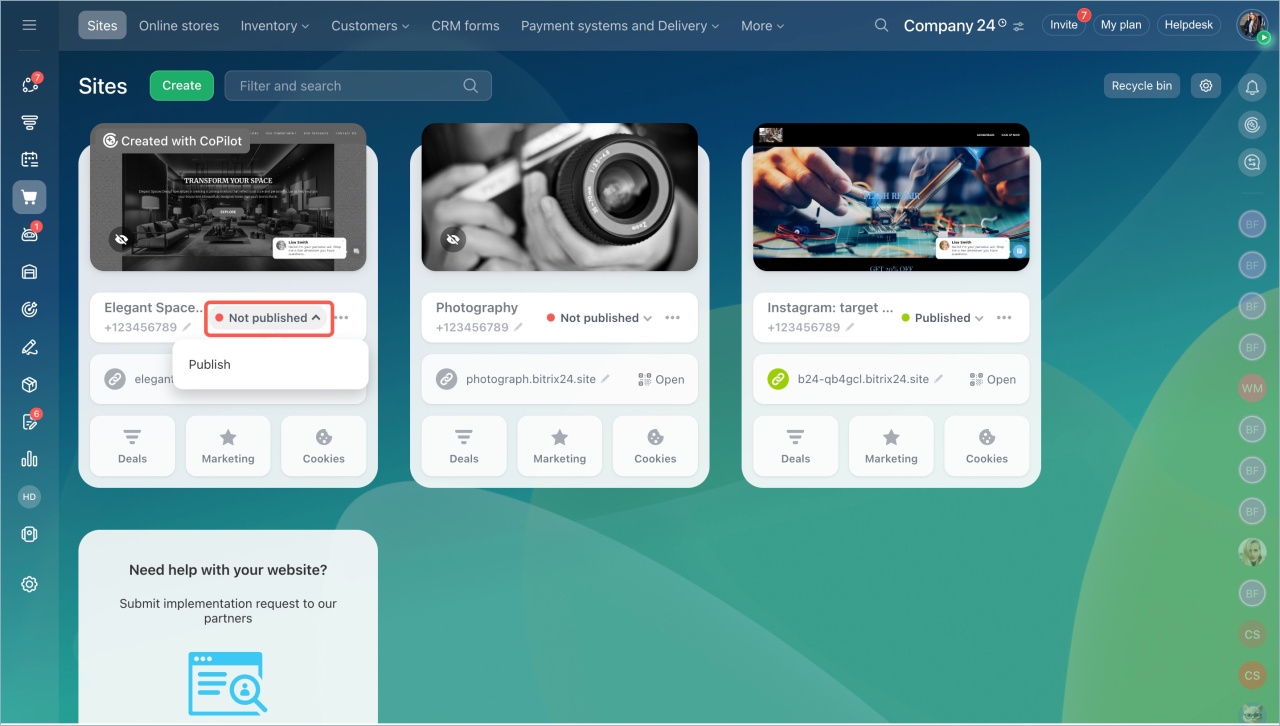
Task: Open the chat bubbles icon in right panel
Action: pyautogui.click(x=1252, y=161)
